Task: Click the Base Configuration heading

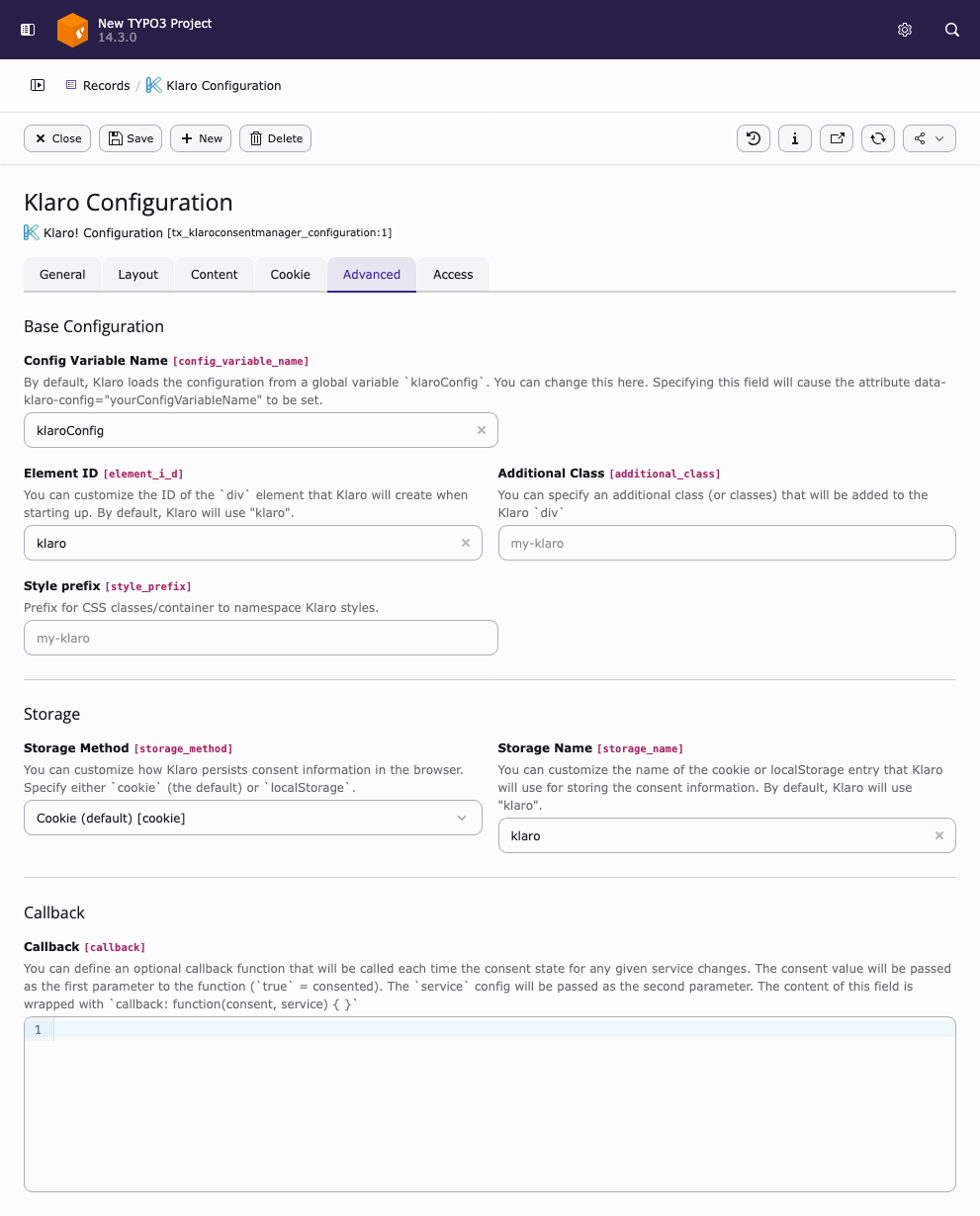Action: coord(94,326)
